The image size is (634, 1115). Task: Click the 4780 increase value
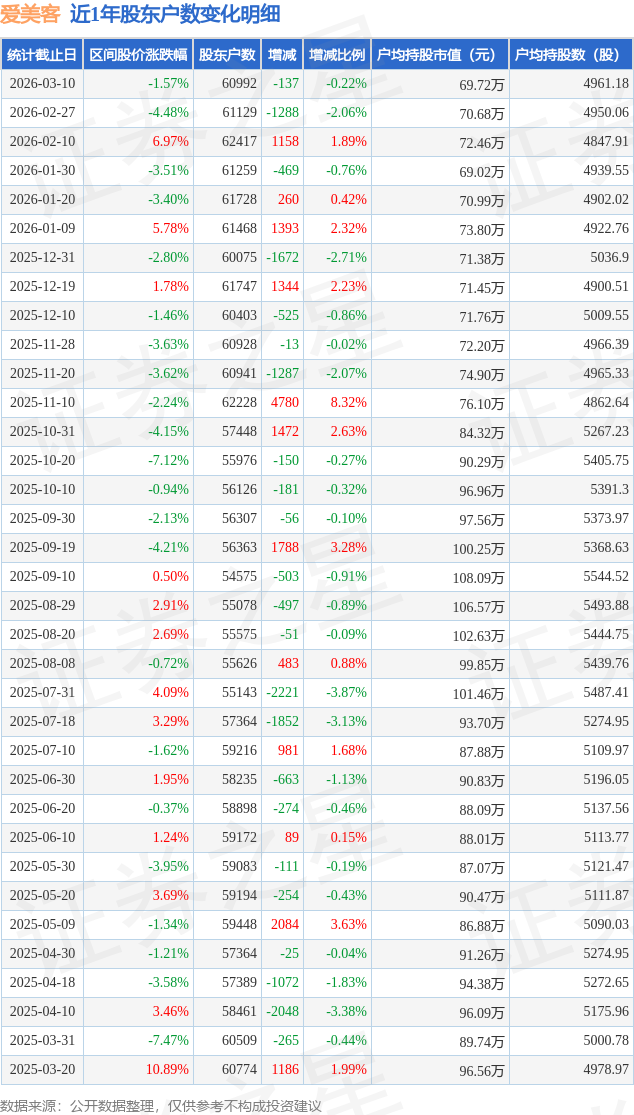tap(284, 403)
